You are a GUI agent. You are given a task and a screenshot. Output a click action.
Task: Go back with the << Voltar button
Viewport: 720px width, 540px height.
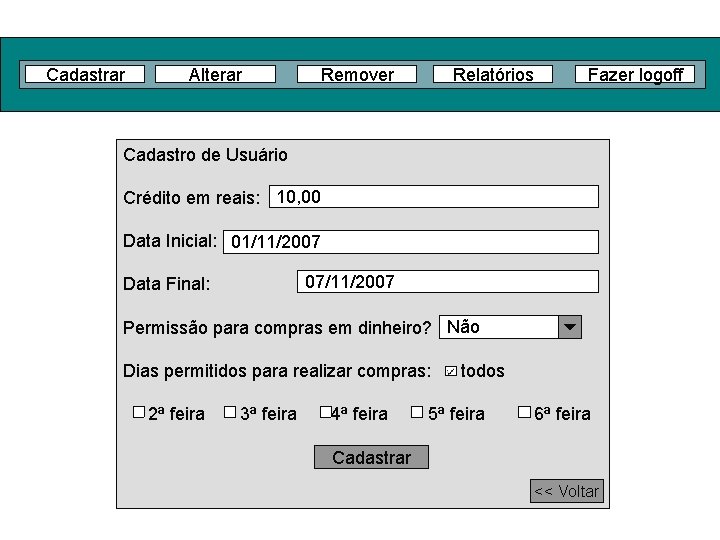click(567, 491)
